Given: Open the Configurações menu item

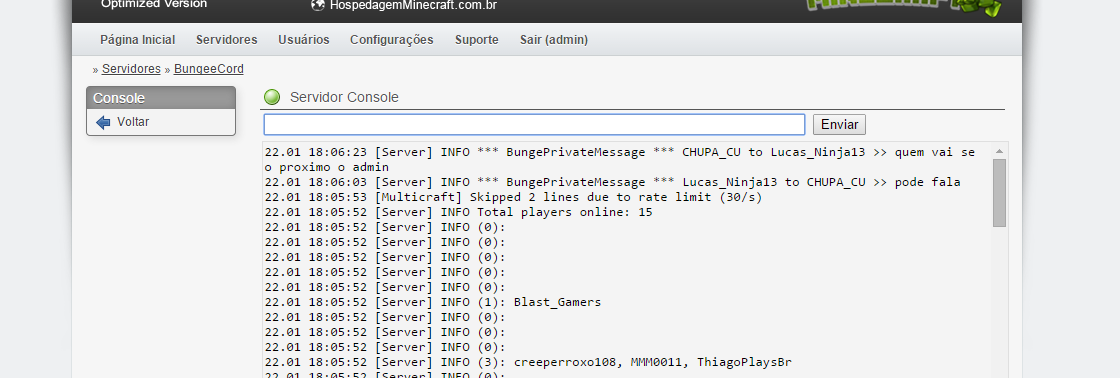Looking at the screenshot, I should pos(391,40).
